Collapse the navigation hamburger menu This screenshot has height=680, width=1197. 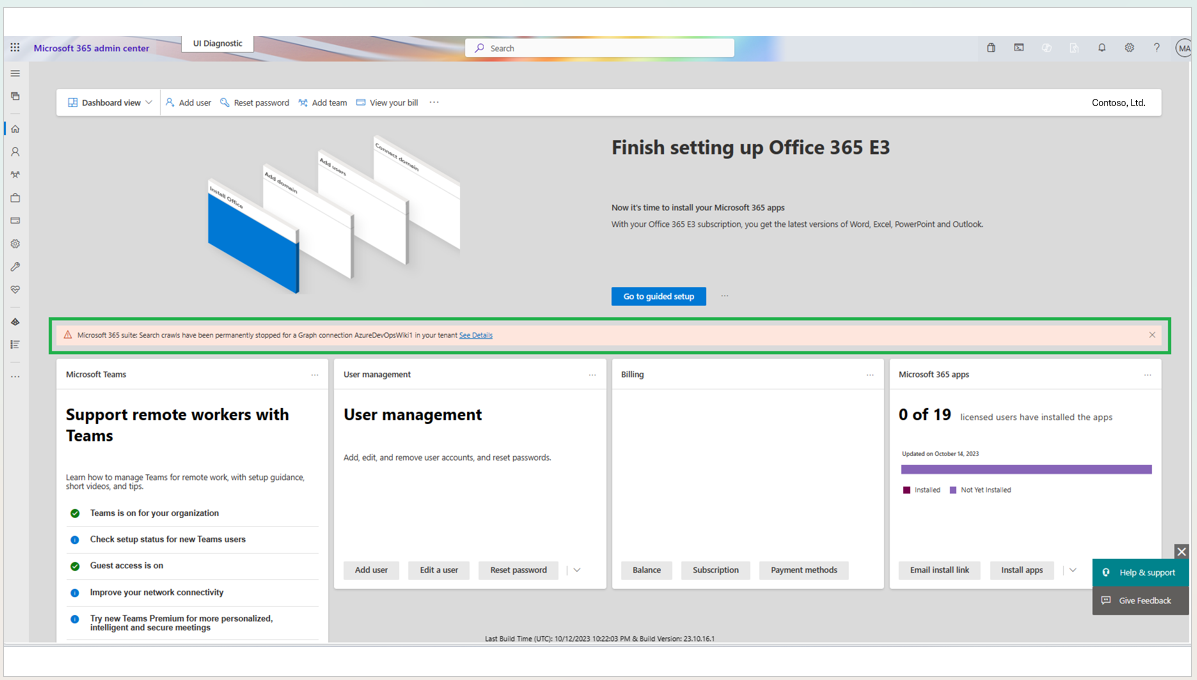15,73
